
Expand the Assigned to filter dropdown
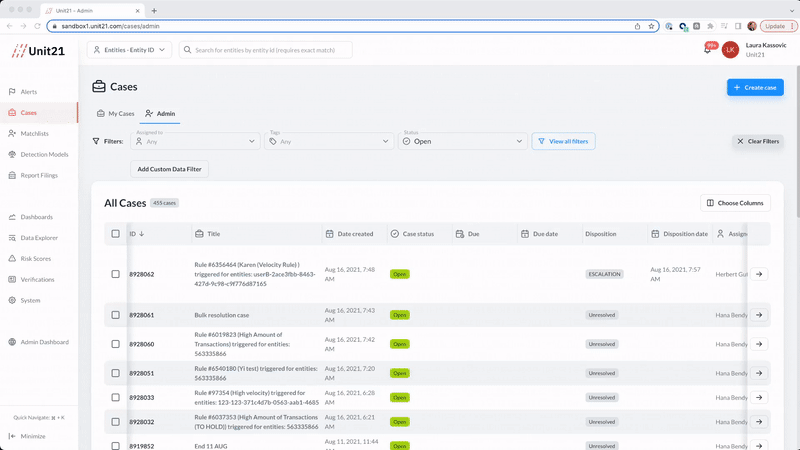[194, 142]
